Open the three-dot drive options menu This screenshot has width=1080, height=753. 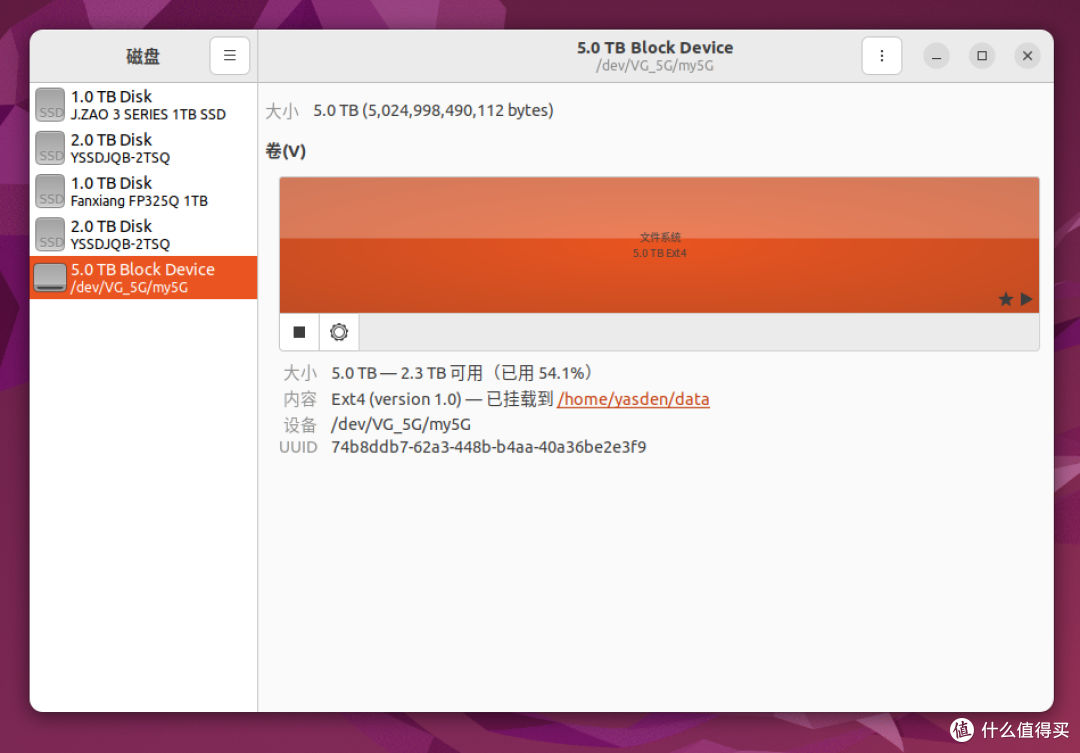pyautogui.click(x=881, y=56)
